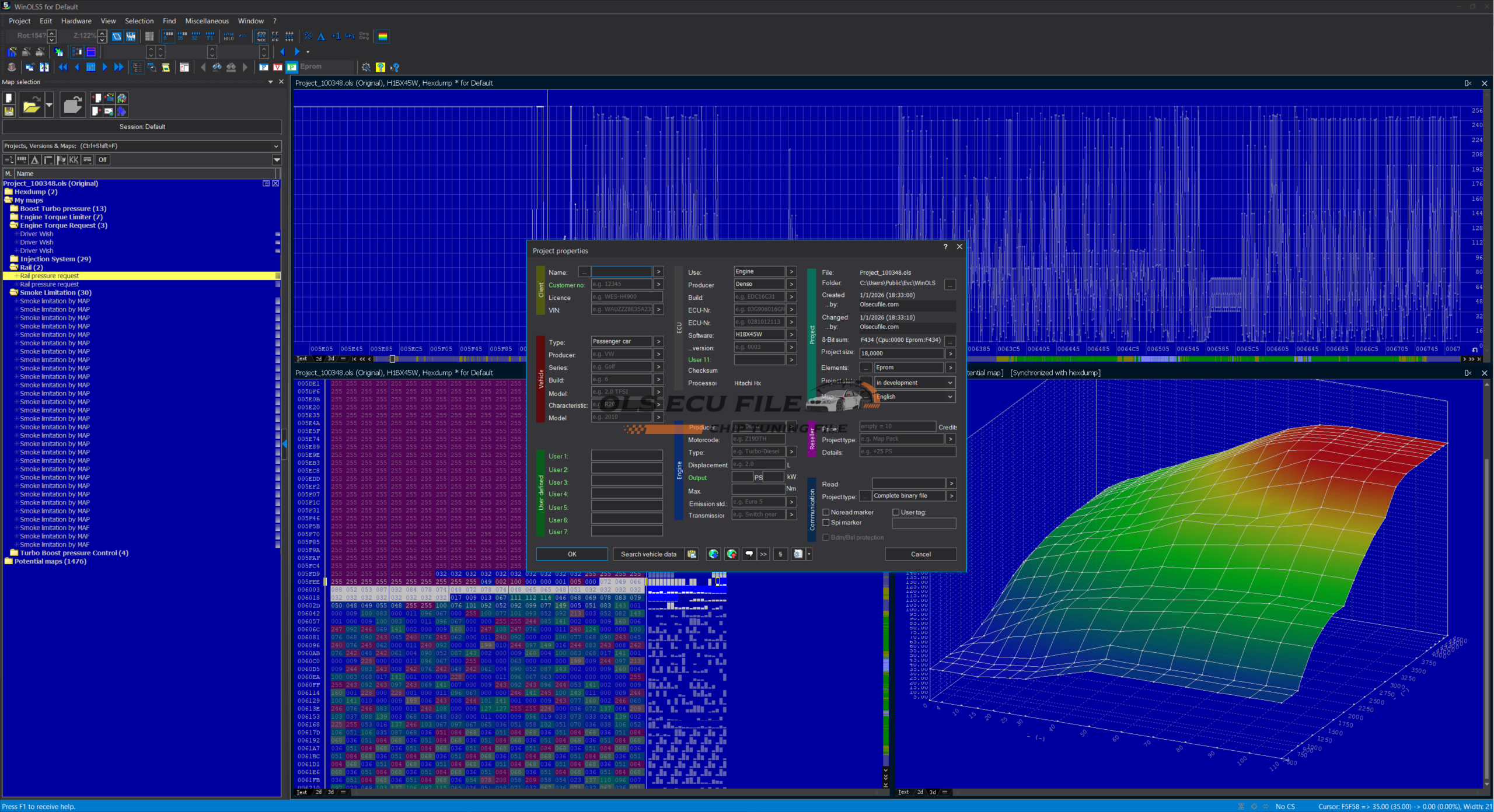Open the Miscellaneous menu
This screenshot has width=1494, height=812.
pos(207,21)
